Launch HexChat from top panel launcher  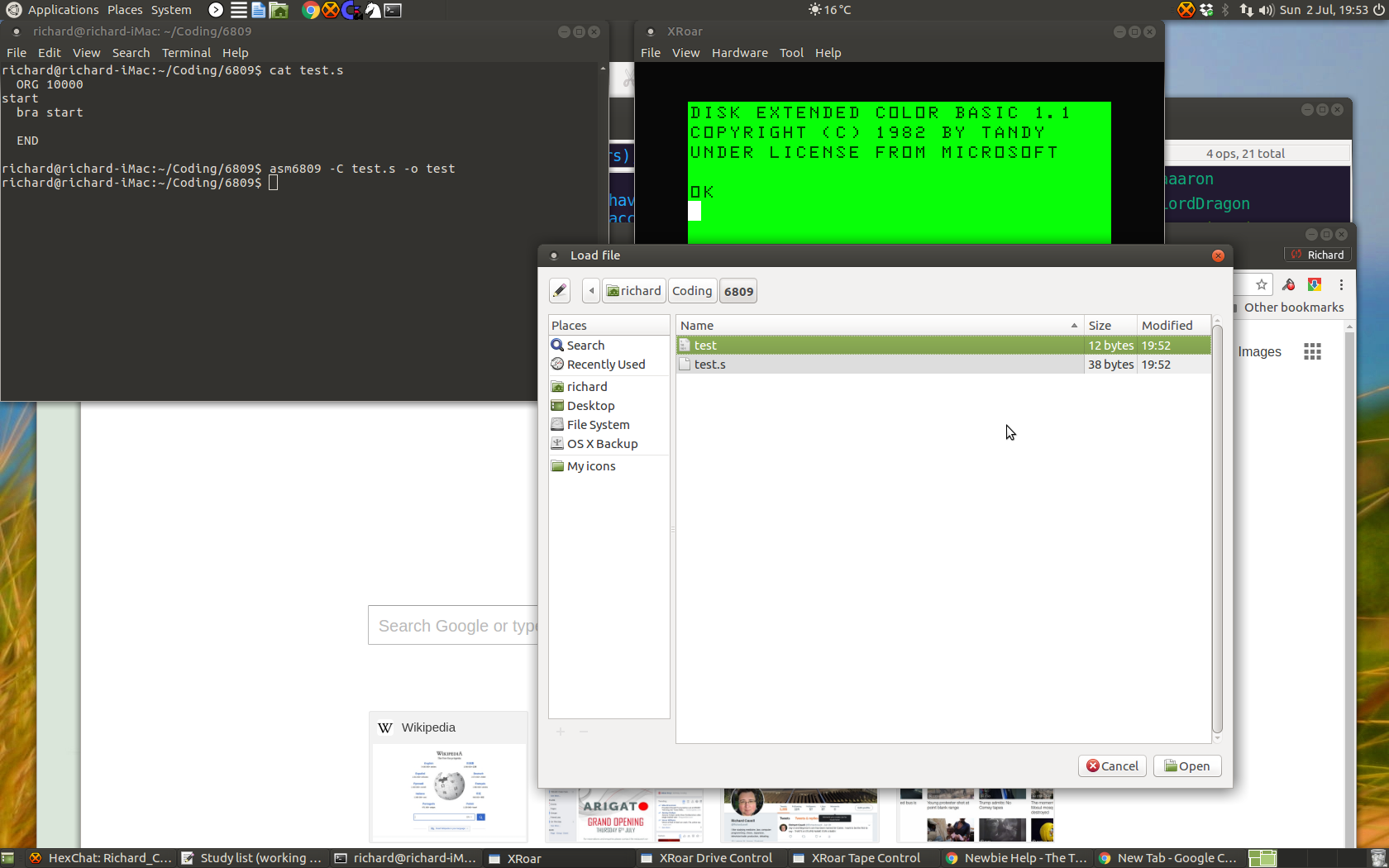point(331,10)
